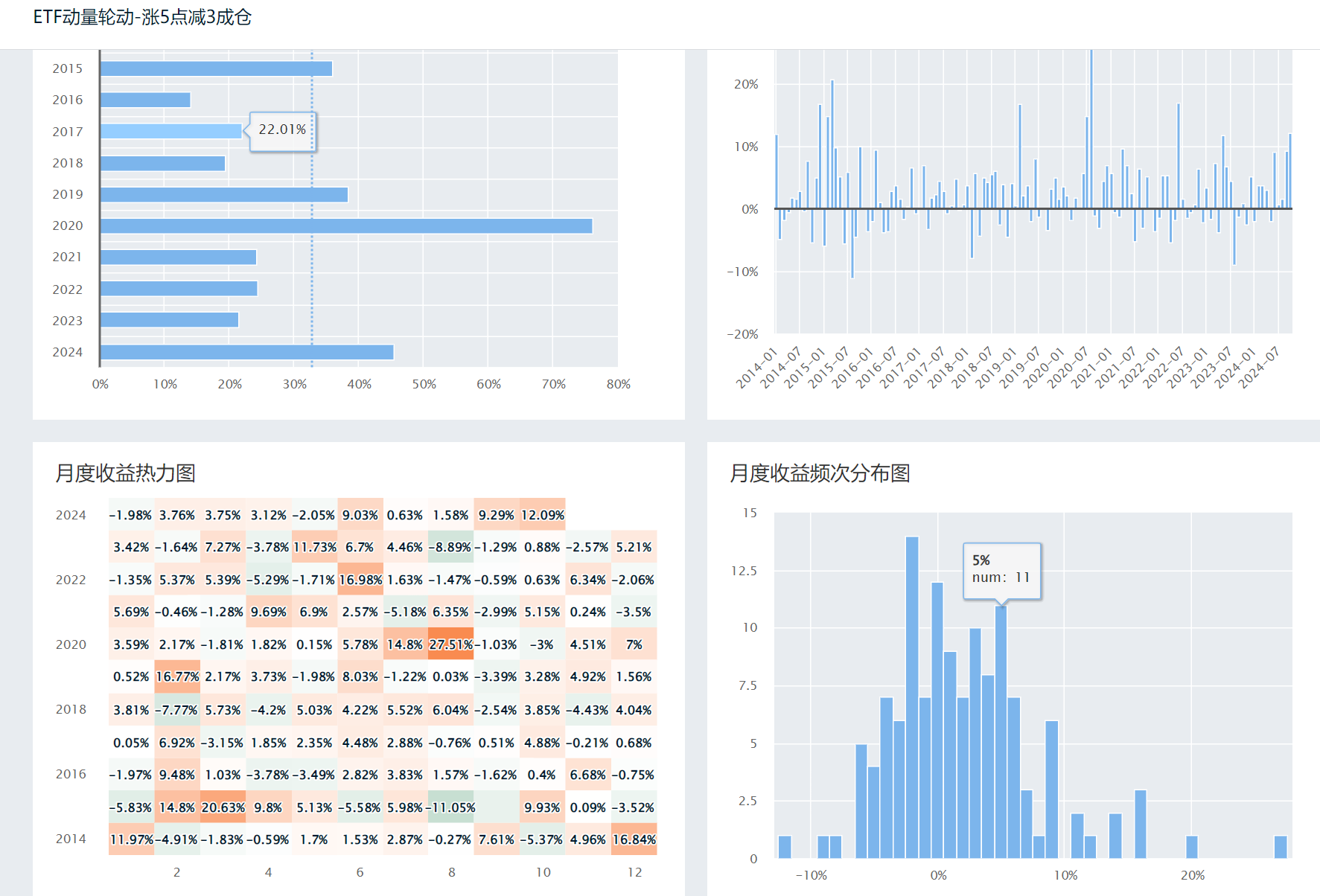Click the 12.09% cell in 2024 row
This screenshot has height=896, width=1320.
coord(542,515)
